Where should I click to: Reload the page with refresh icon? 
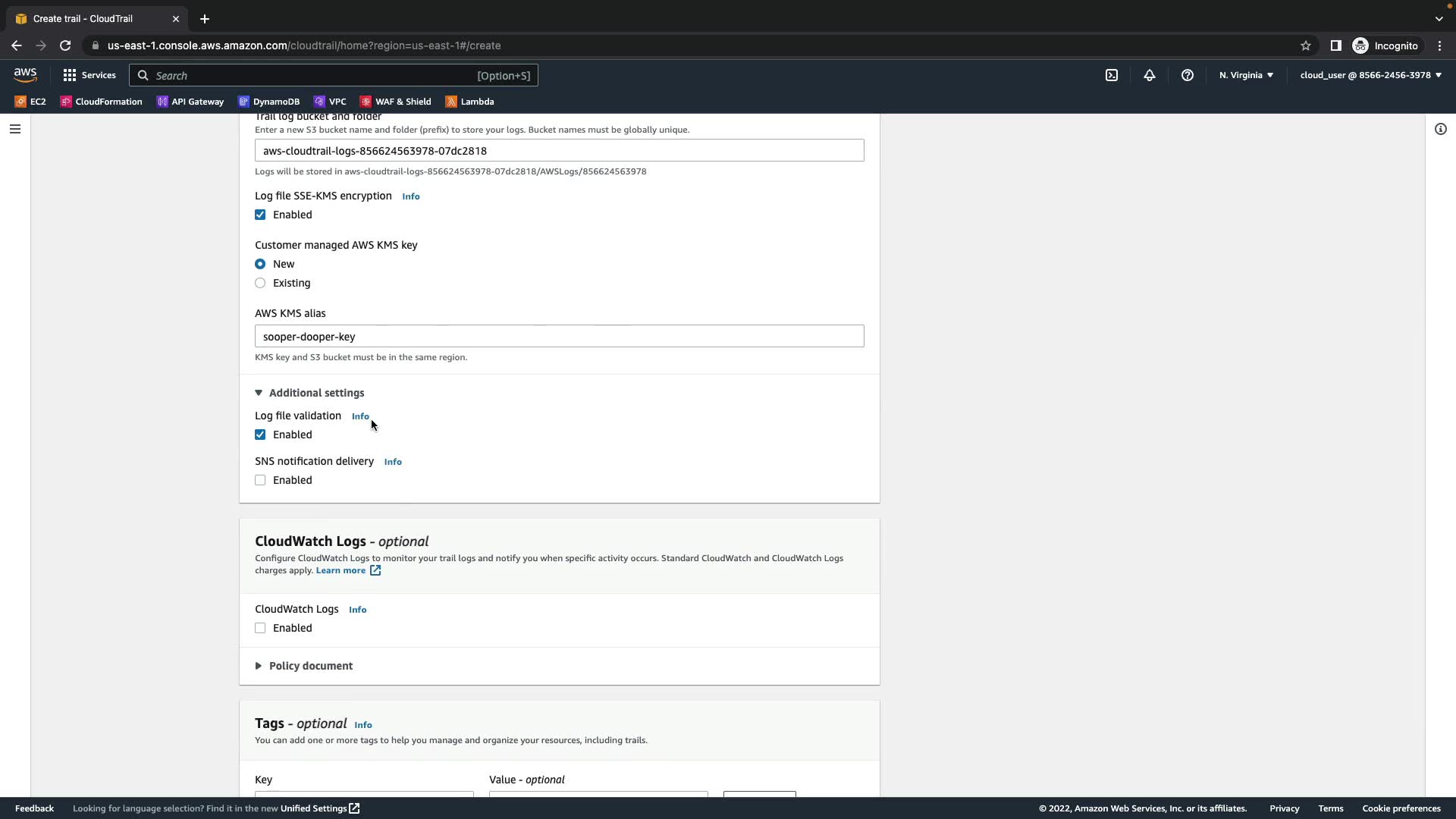pyautogui.click(x=65, y=45)
